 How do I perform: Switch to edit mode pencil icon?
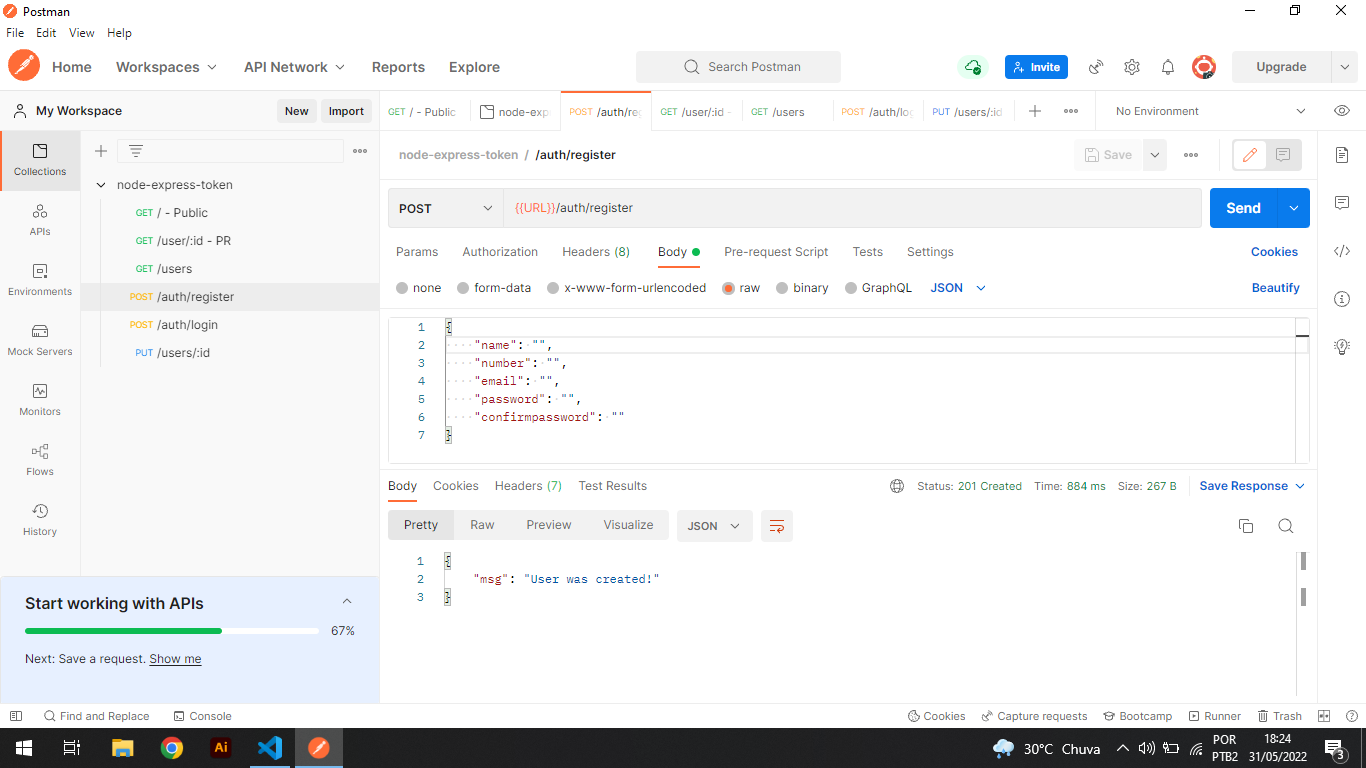(1250, 155)
